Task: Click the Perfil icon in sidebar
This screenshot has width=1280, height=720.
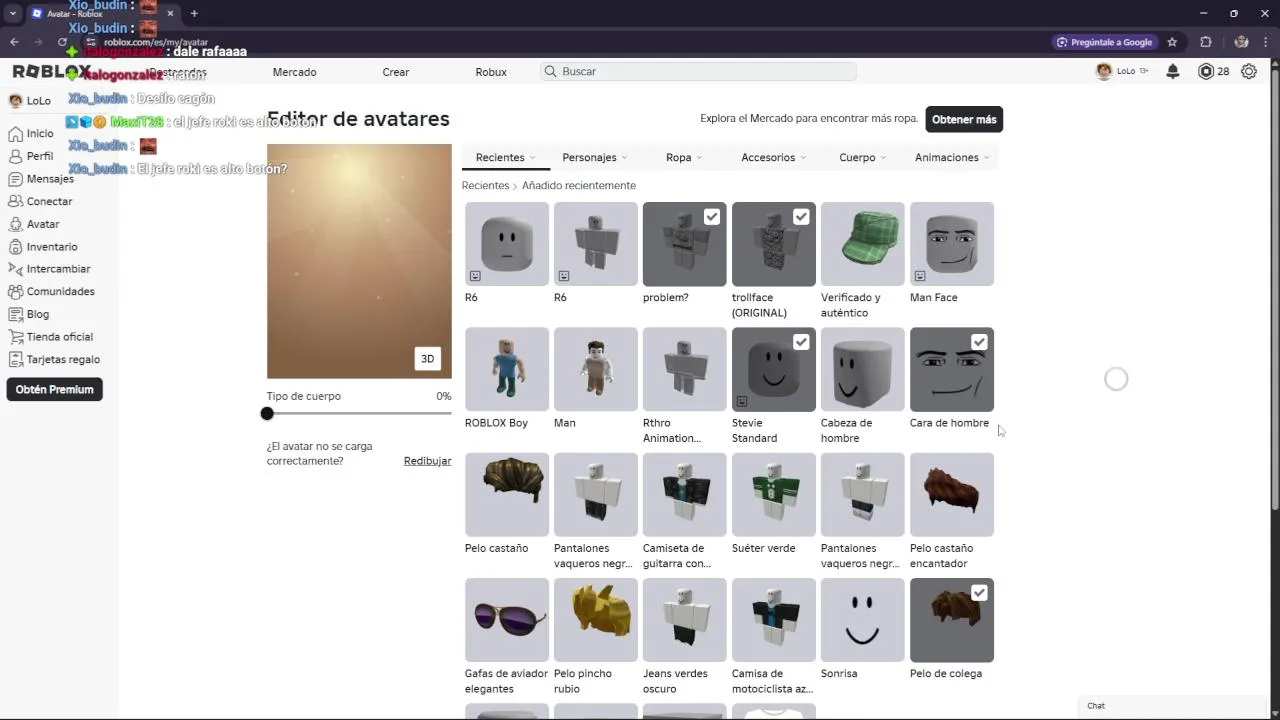Action: (x=16, y=156)
